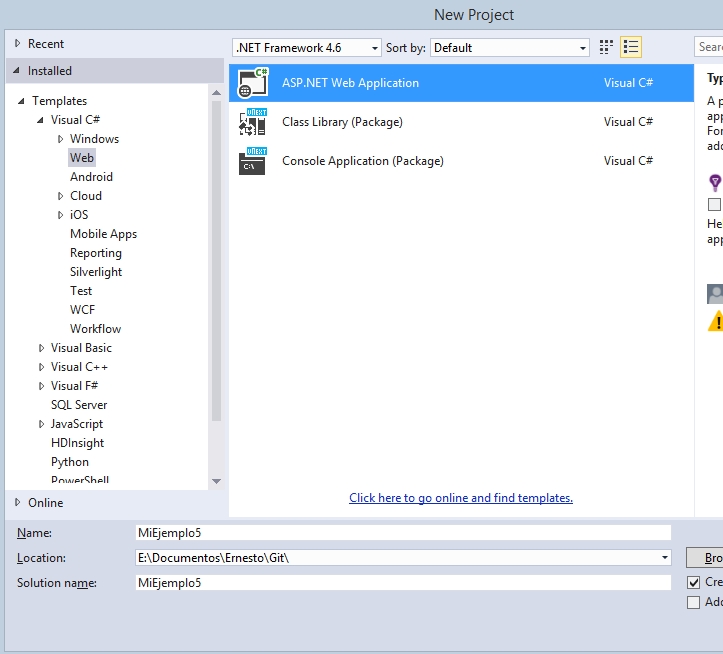Click the user account avatar icon
723x654 pixels.
tap(715, 294)
